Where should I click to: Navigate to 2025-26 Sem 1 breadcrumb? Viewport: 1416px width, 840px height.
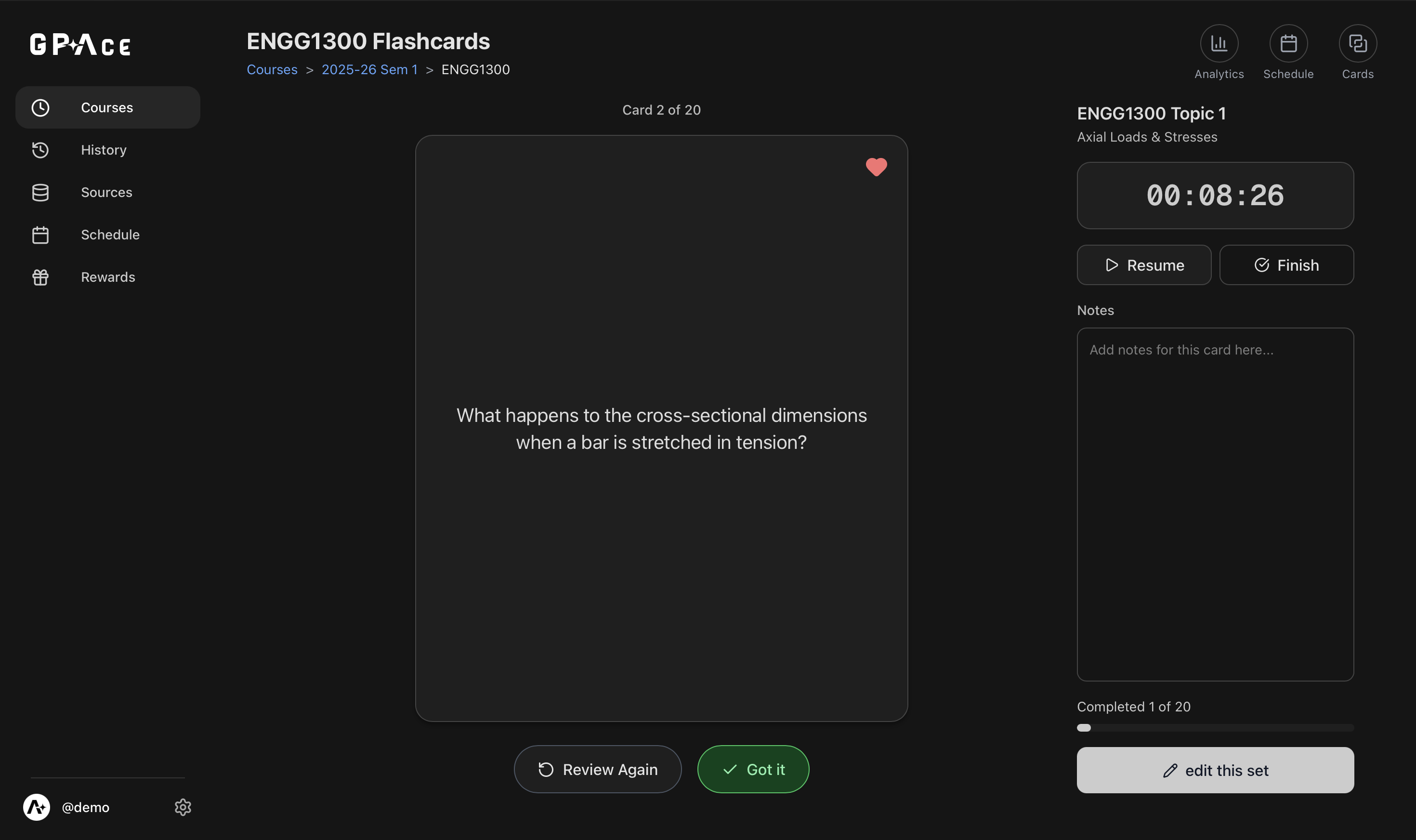tap(369, 70)
